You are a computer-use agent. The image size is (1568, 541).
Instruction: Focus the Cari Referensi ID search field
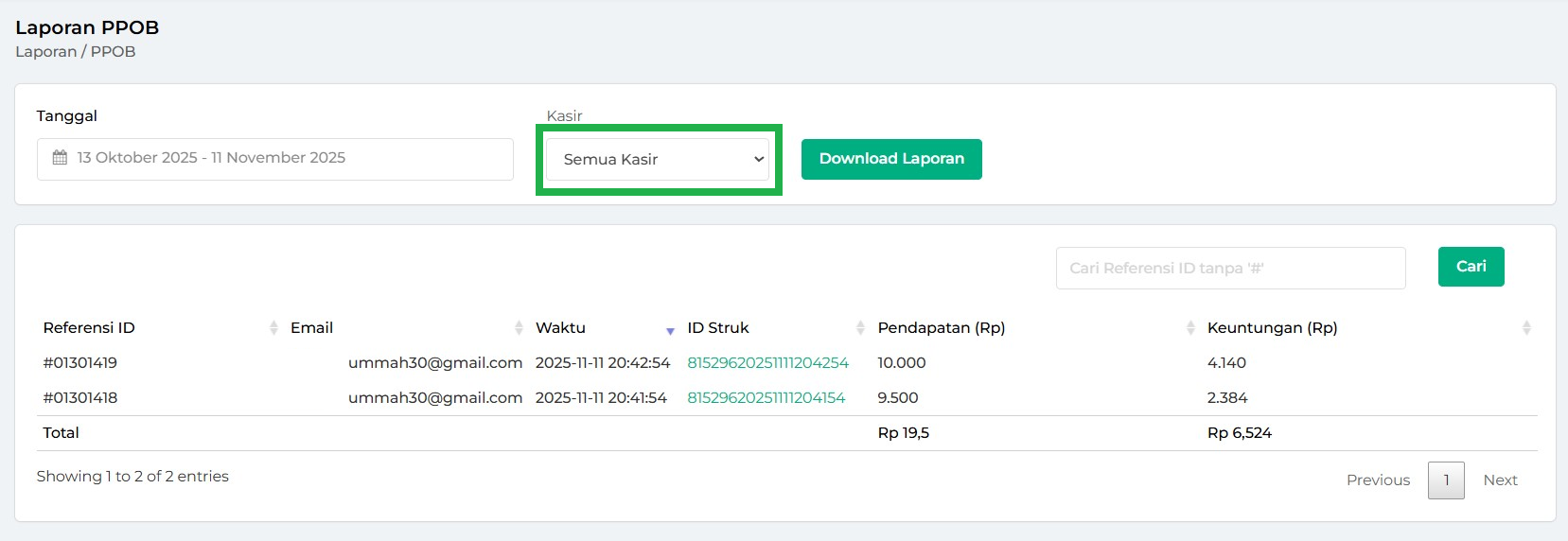pyautogui.click(x=1230, y=269)
